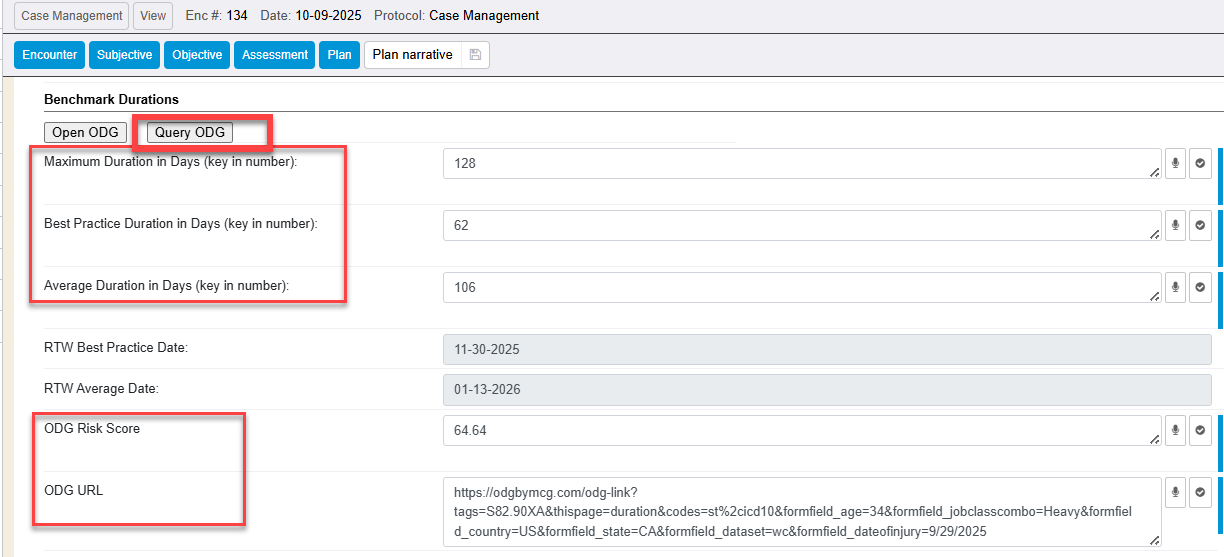Toggle checkmark for Best Practice Duration row

[x=1199, y=225]
